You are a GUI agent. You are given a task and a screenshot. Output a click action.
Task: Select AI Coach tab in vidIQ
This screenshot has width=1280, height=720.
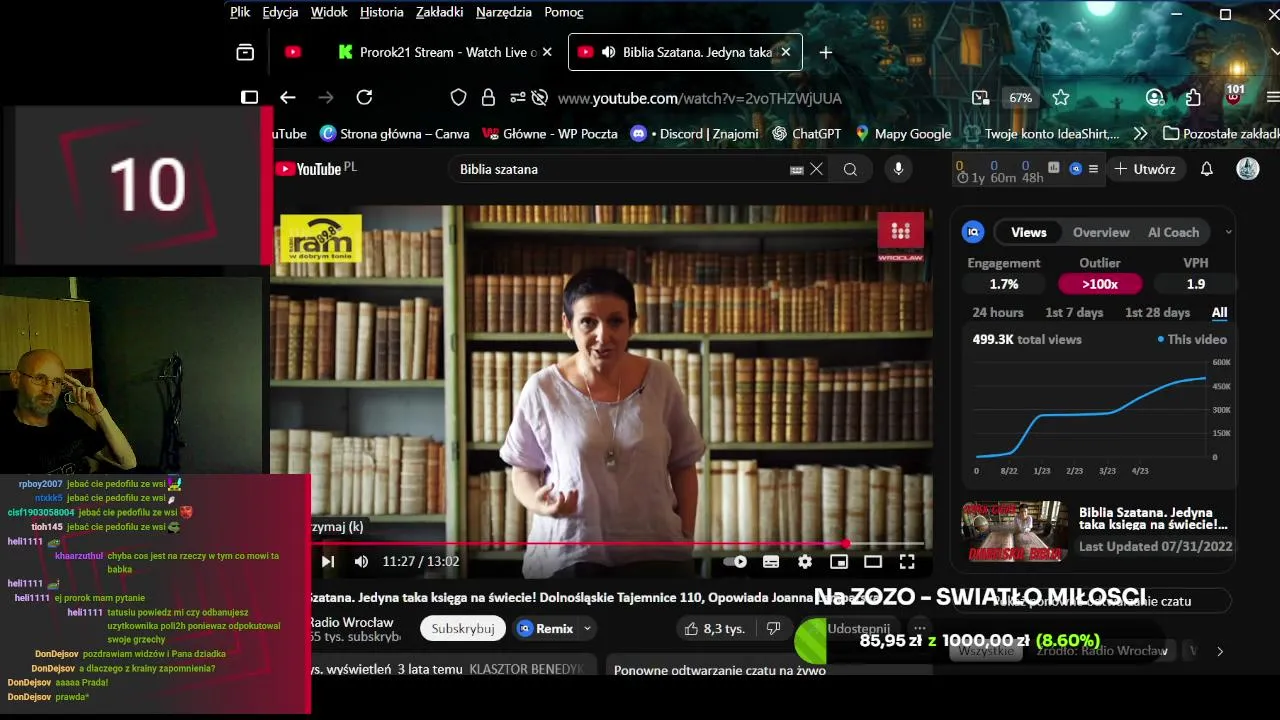[x=1173, y=232]
